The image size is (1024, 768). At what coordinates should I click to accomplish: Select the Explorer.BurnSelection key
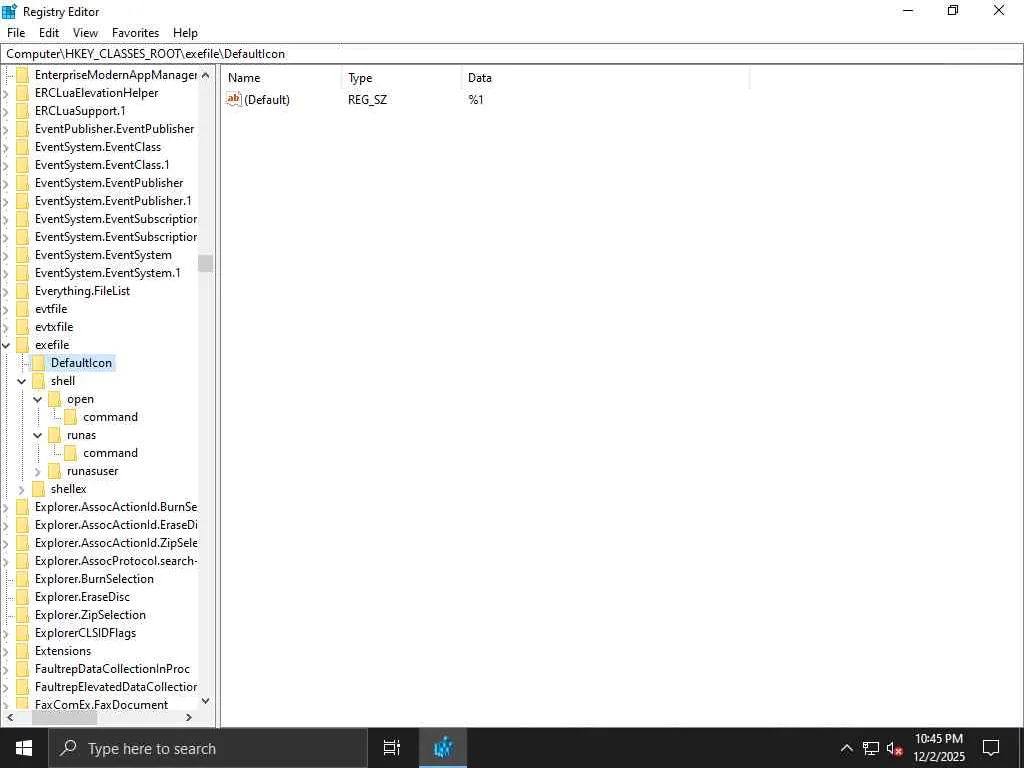tap(94, 579)
